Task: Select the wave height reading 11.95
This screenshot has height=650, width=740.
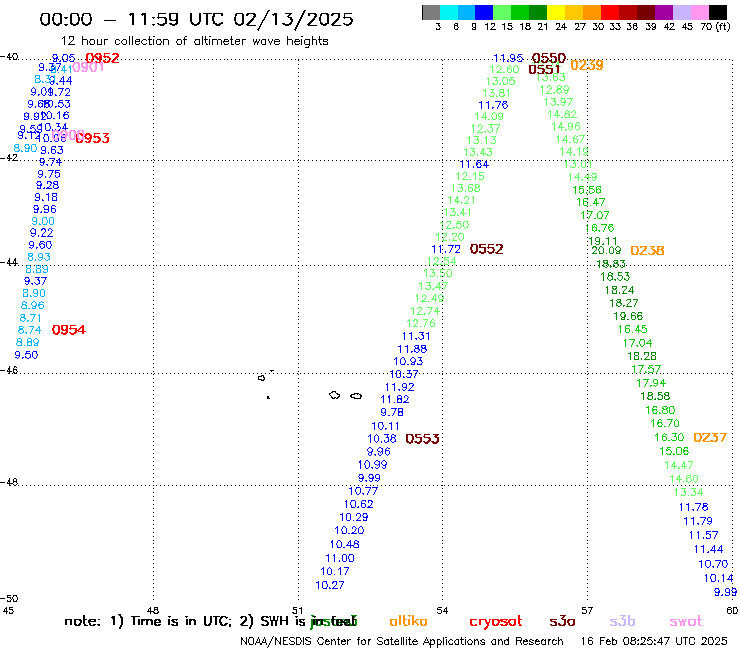Action: tap(508, 58)
